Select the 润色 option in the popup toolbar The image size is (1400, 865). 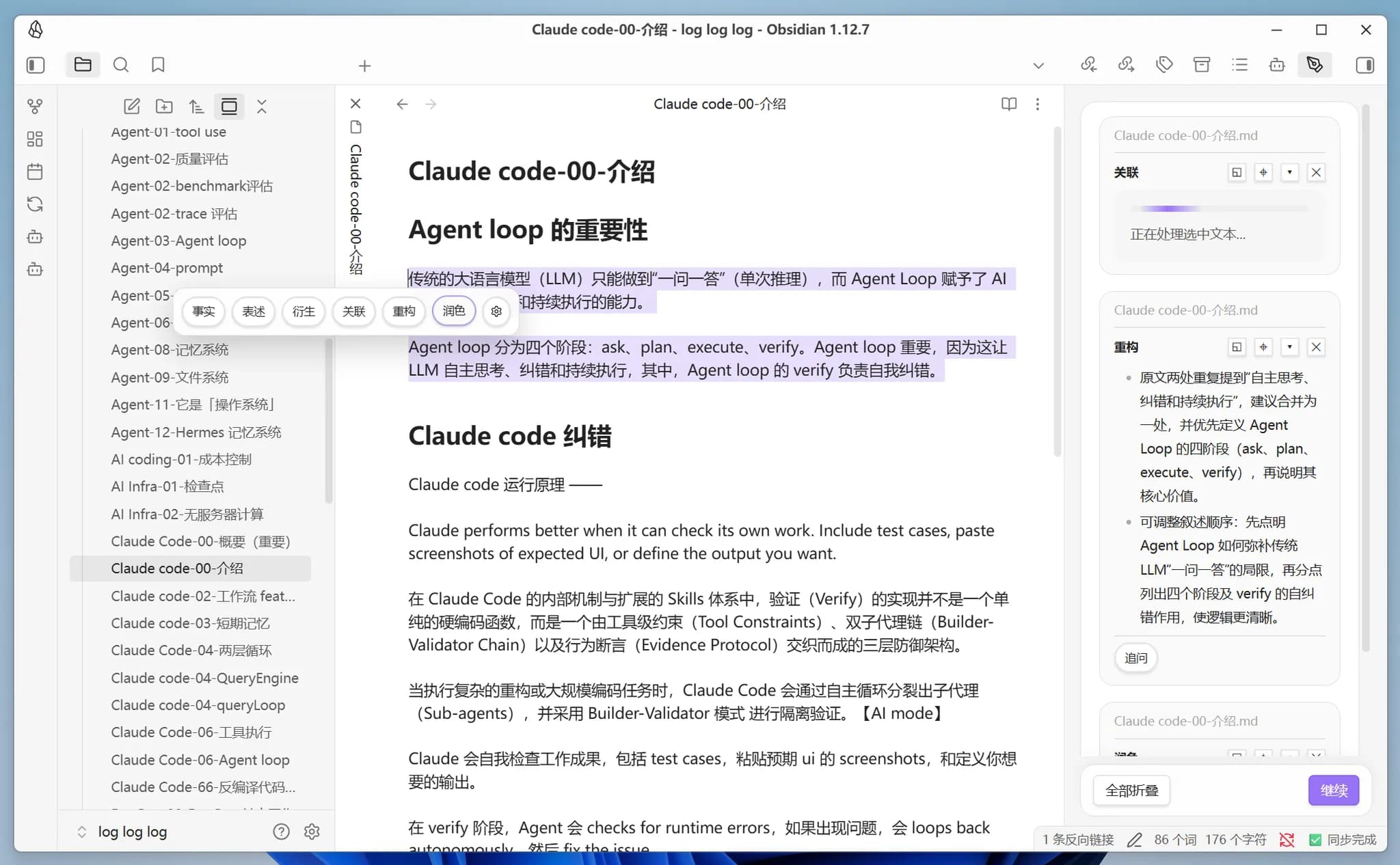coord(454,311)
